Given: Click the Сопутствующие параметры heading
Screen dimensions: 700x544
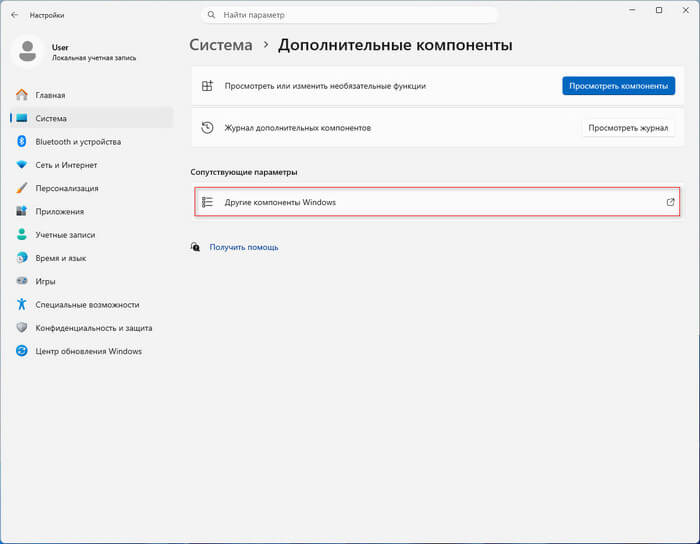Looking at the screenshot, I should [244, 172].
